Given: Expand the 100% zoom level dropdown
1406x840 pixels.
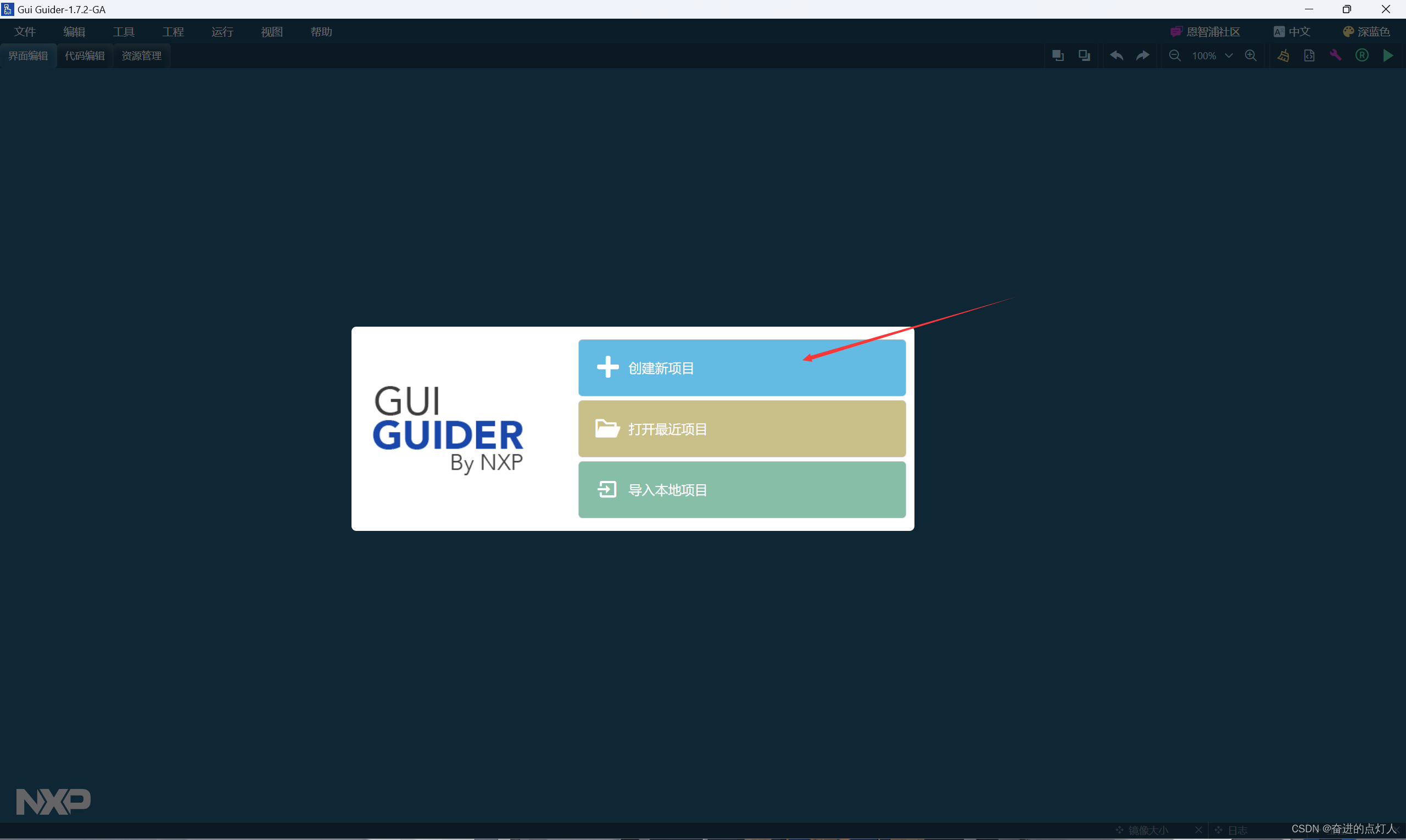Looking at the screenshot, I should (x=1228, y=55).
